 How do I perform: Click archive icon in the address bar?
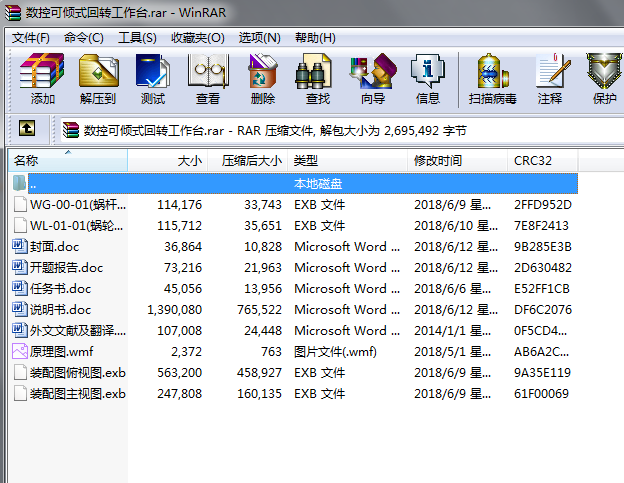(71, 130)
